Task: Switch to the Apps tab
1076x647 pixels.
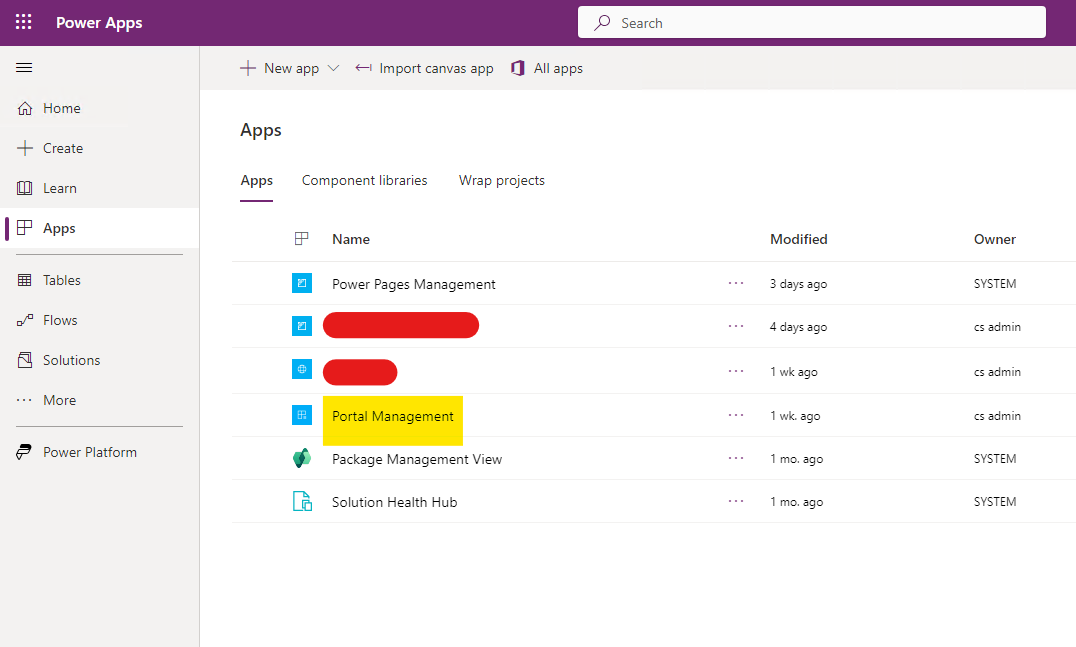Action: (257, 180)
